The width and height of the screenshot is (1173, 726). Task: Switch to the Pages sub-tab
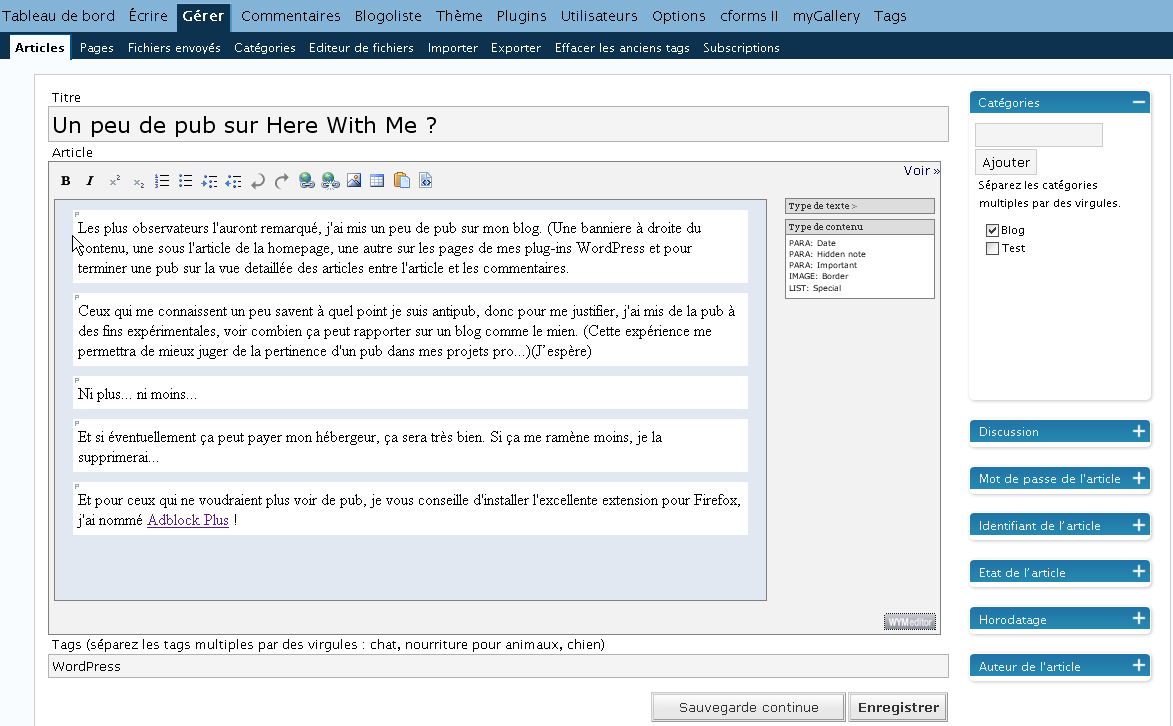point(96,47)
